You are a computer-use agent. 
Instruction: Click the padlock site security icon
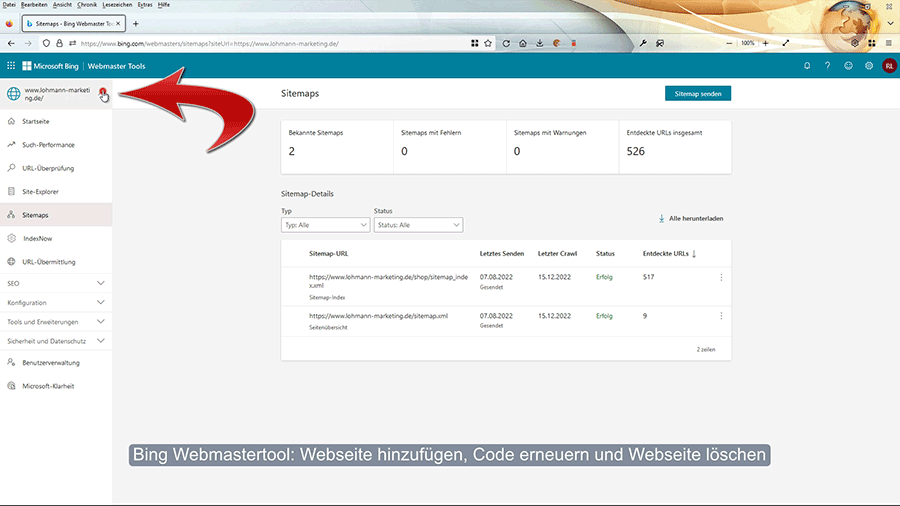[x=59, y=44]
